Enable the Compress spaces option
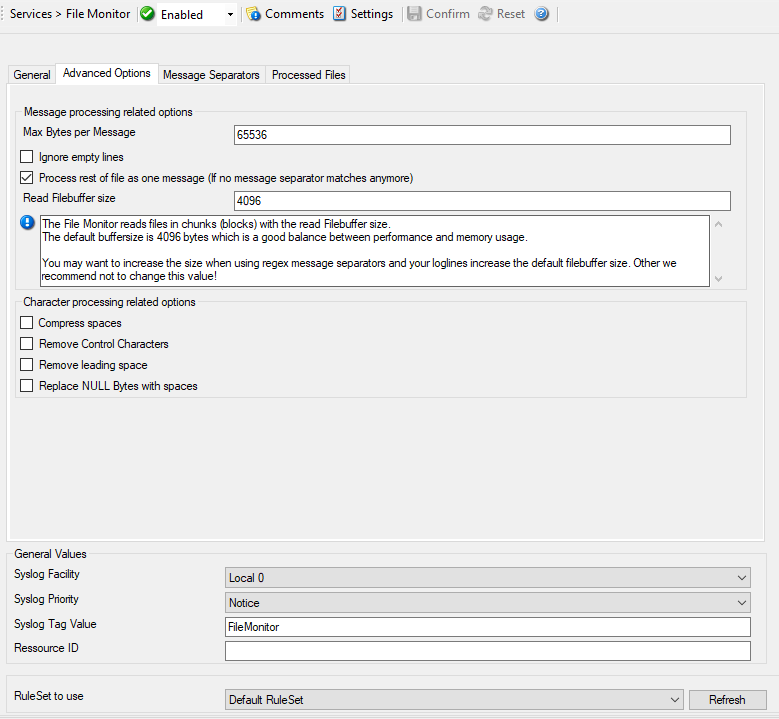The image size is (779, 719). pyautogui.click(x=27, y=323)
